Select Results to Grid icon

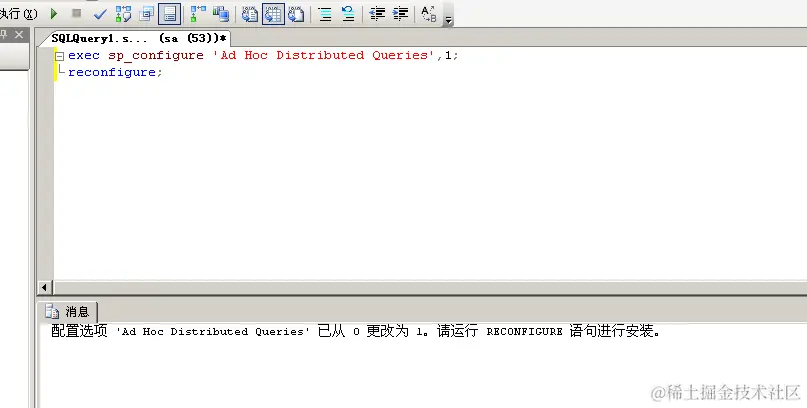[x=273, y=14]
